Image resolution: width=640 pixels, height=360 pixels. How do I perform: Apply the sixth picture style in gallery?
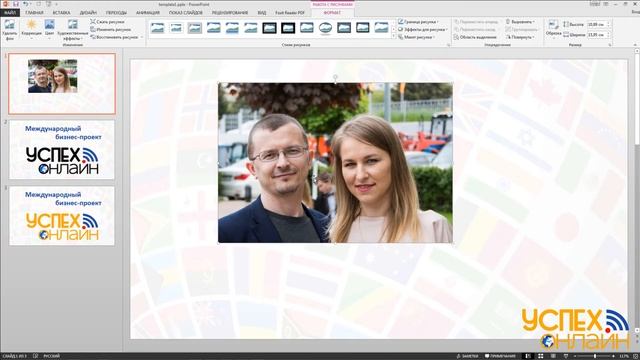[x=251, y=28]
